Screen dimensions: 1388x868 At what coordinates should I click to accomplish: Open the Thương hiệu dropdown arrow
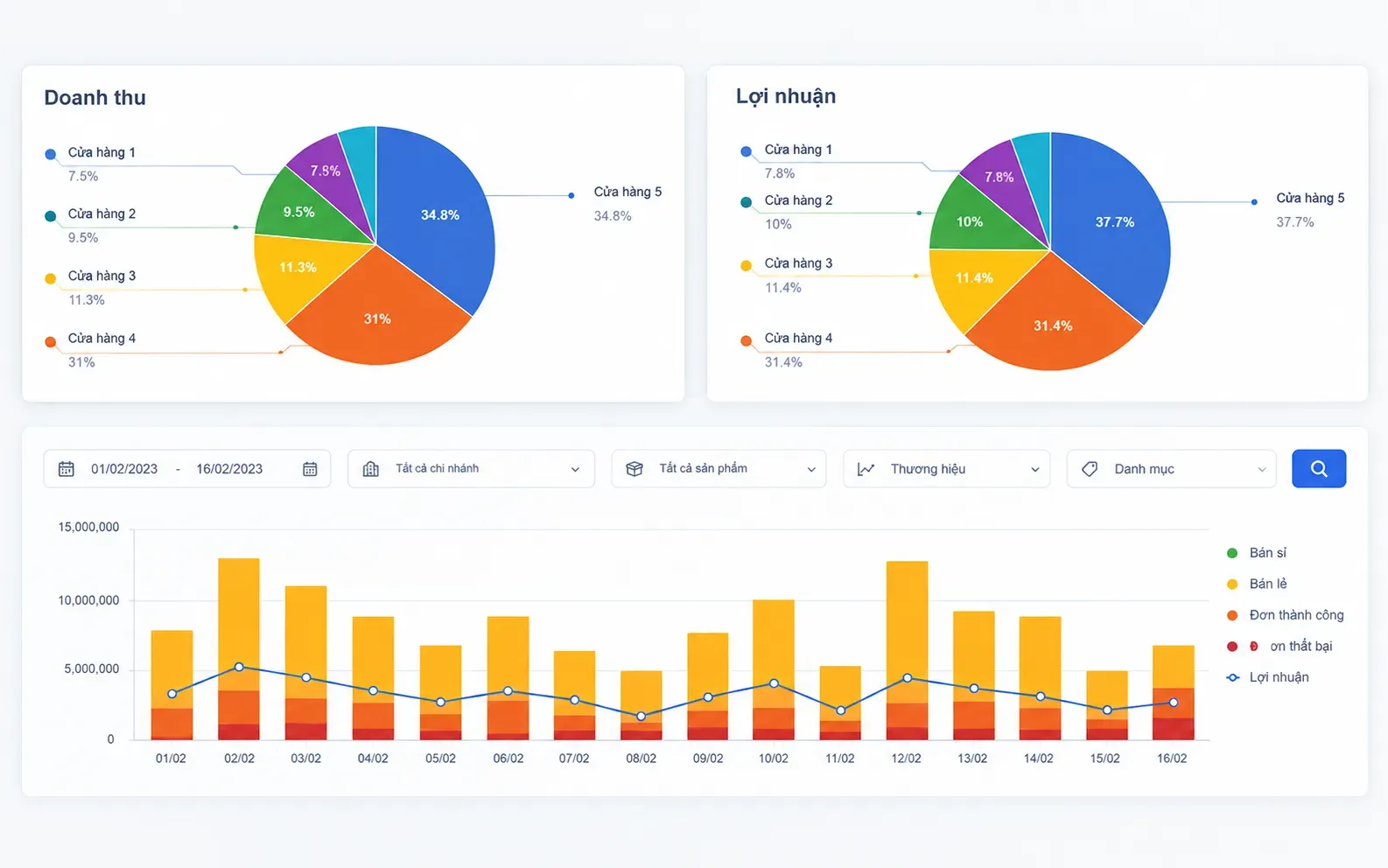pos(1035,470)
